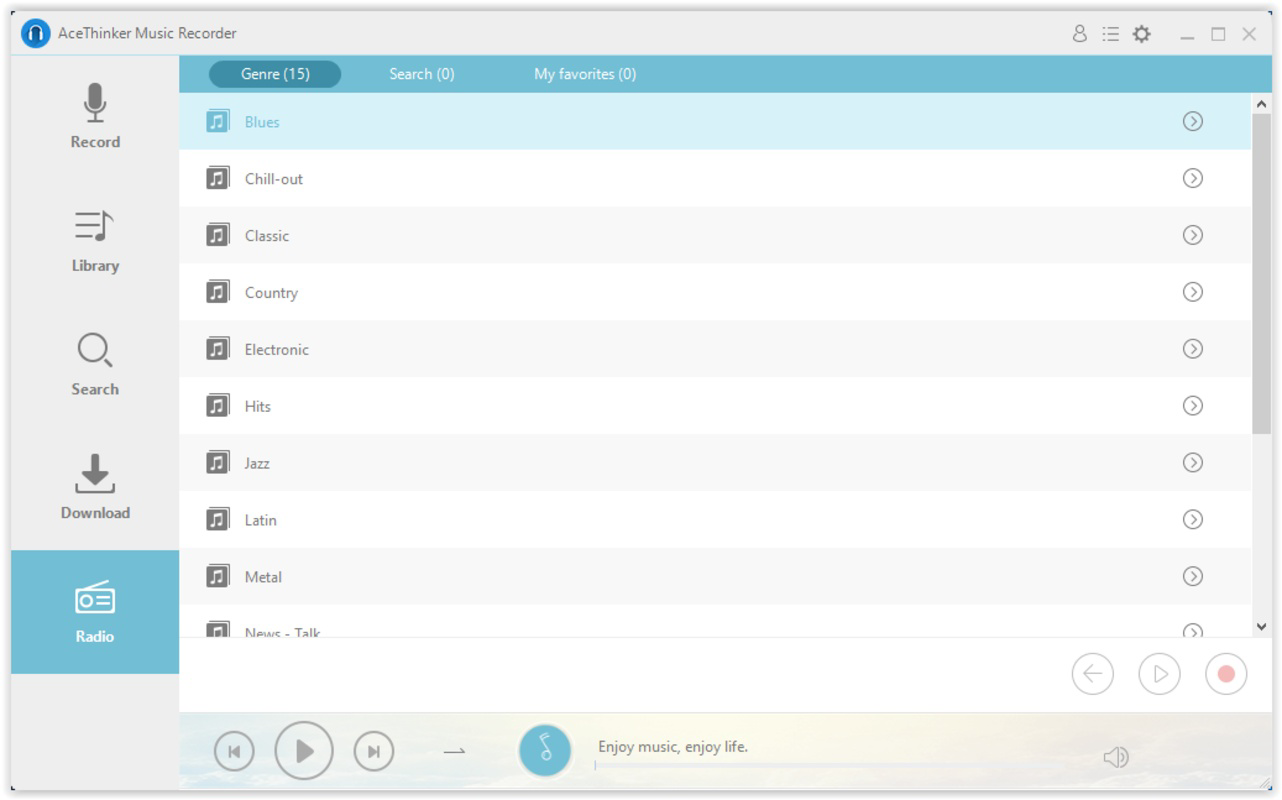Click the music note icon next to Jazz
Image resolution: width=1282 pixels, height=800 pixels.
coord(218,462)
